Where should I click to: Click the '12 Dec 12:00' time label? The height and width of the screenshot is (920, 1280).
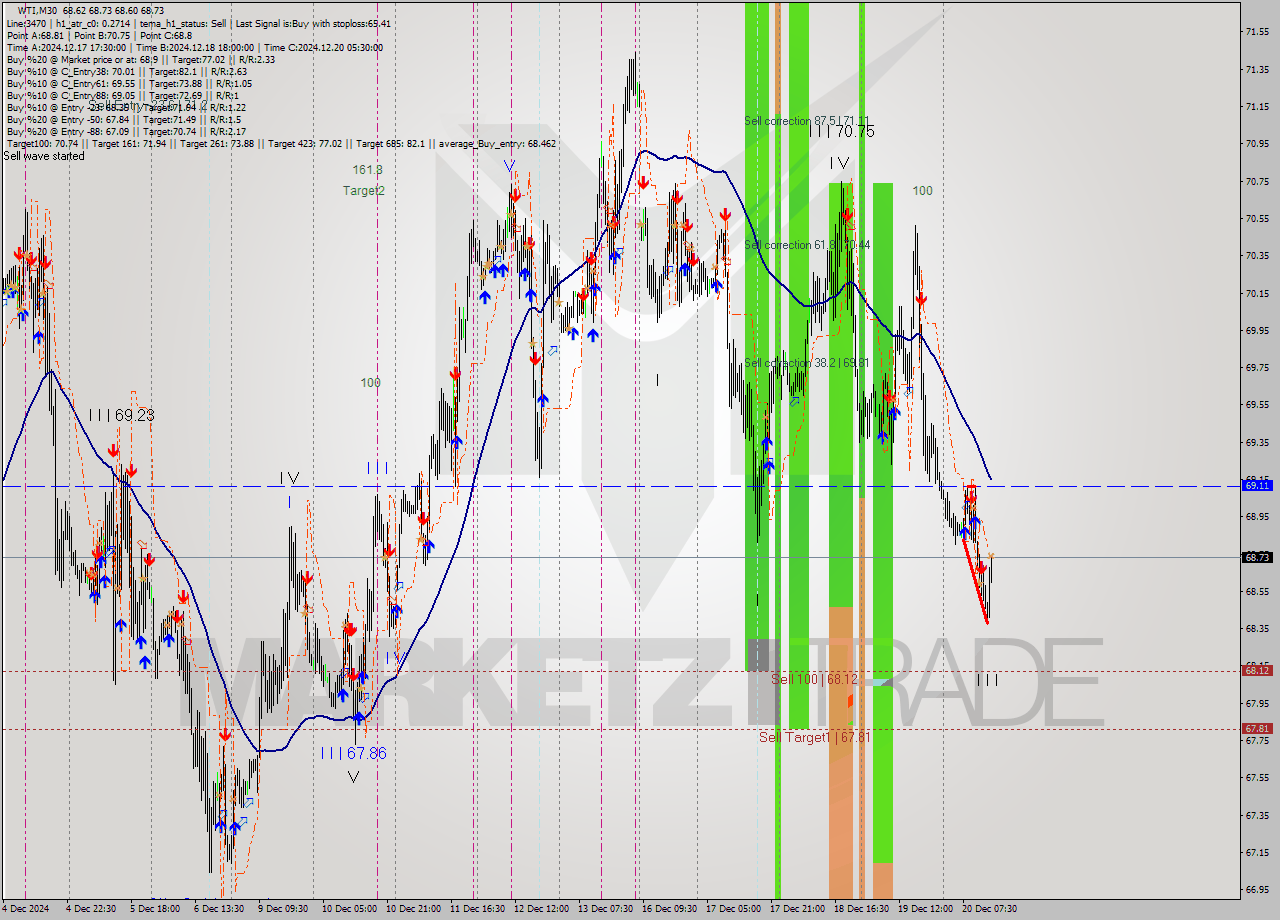(540, 909)
